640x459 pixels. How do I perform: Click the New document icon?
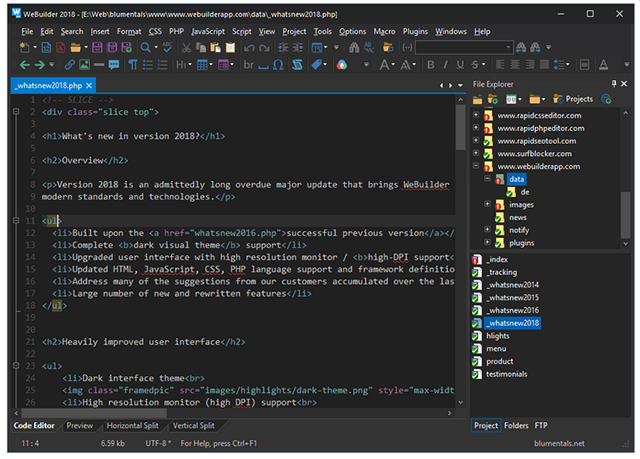(25, 48)
